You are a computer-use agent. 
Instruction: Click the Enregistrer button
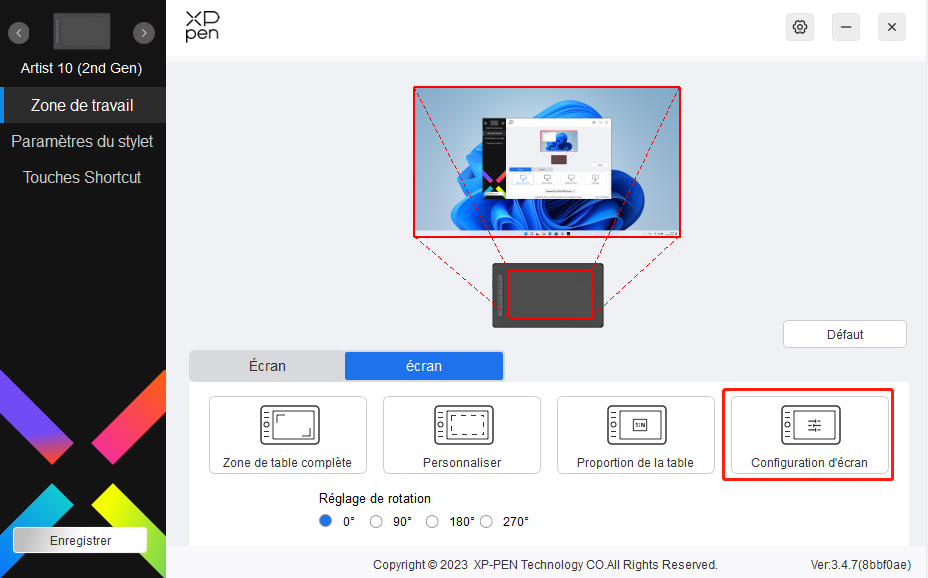coord(80,540)
